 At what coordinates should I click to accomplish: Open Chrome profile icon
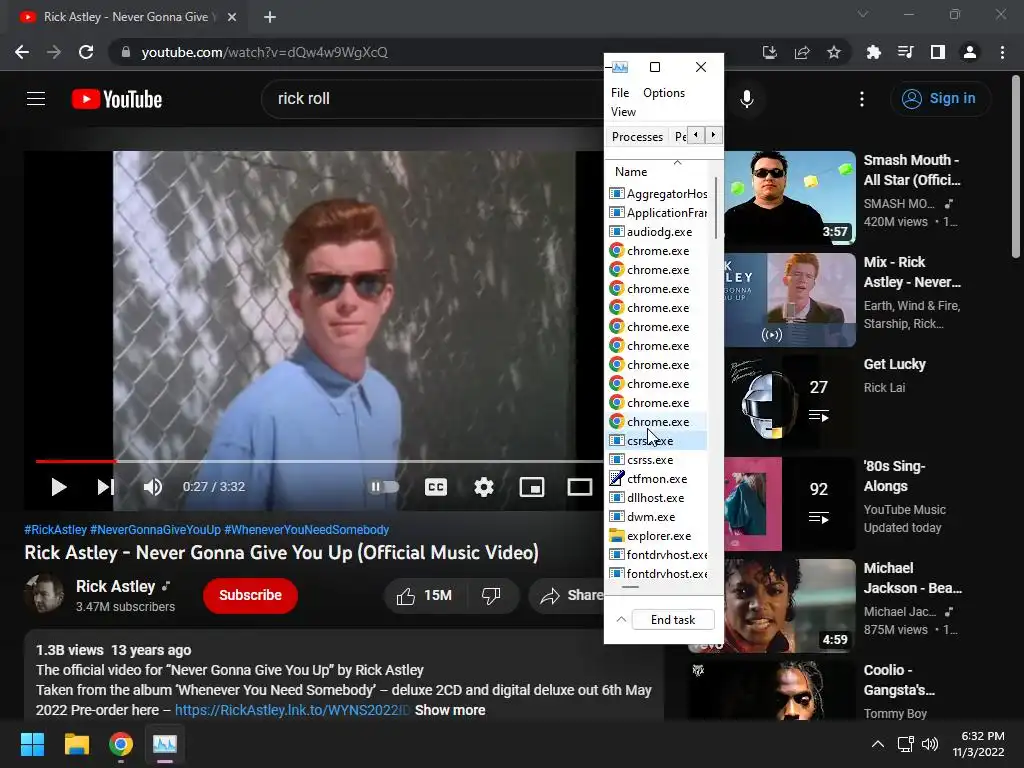(970, 52)
